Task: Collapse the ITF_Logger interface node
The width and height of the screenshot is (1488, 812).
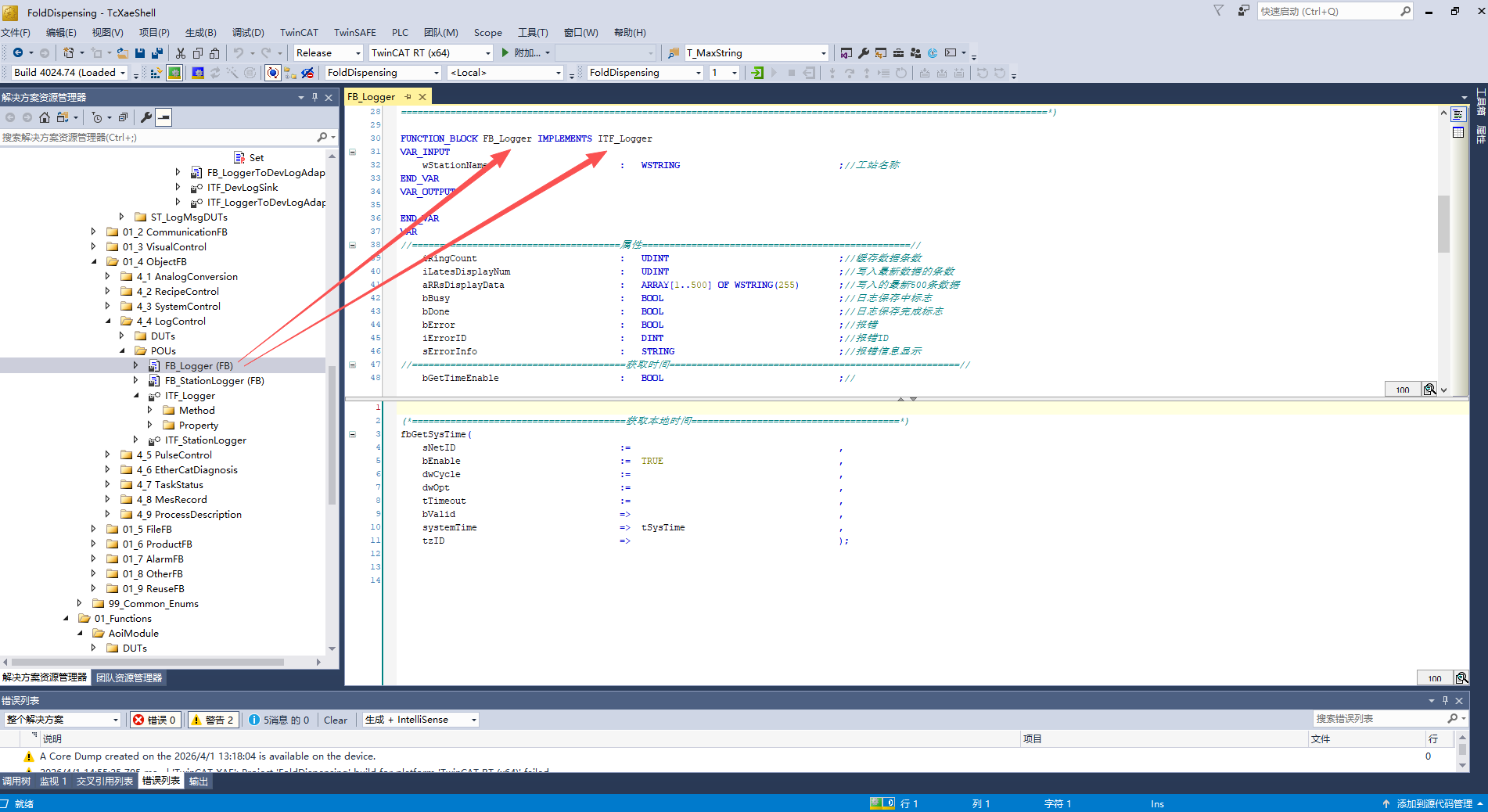Action: pyautogui.click(x=136, y=396)
